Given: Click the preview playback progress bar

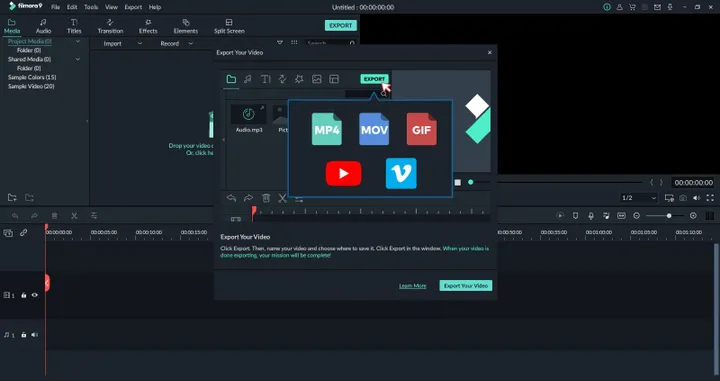Looking at the screenshot, I should click(569, 183).
